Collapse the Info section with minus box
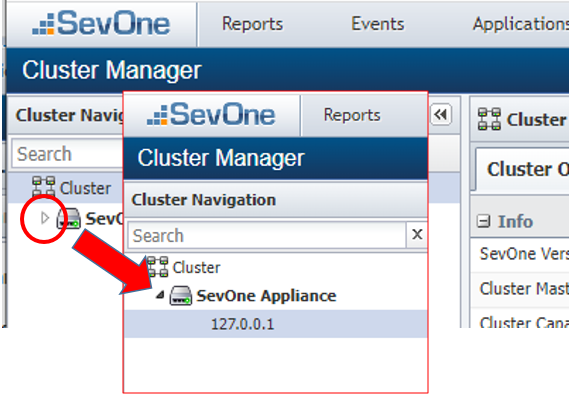Viewport: 571px width, 394px height. tap(483, 221)
